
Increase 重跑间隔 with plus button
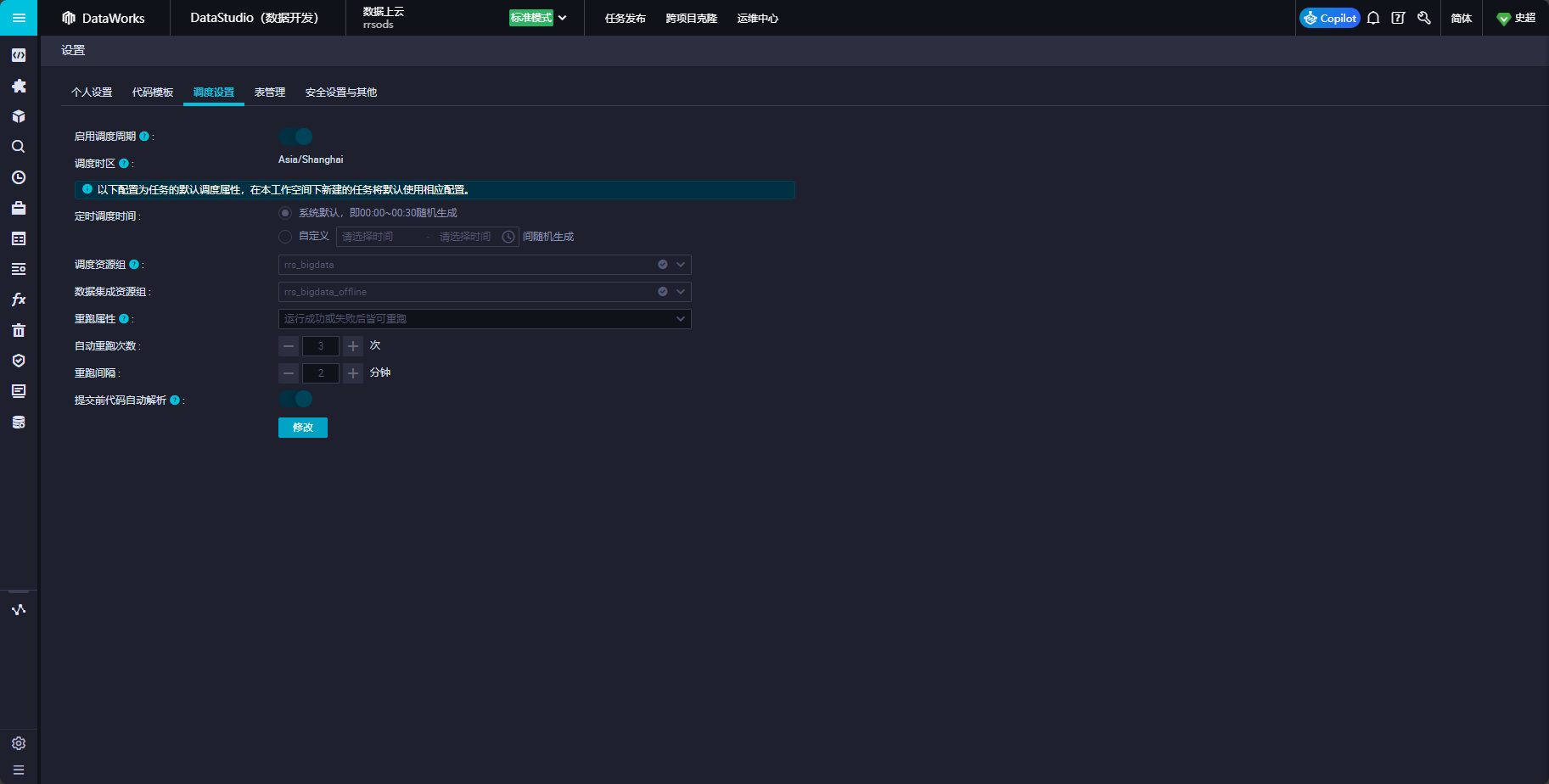click(x=353, y=373)
